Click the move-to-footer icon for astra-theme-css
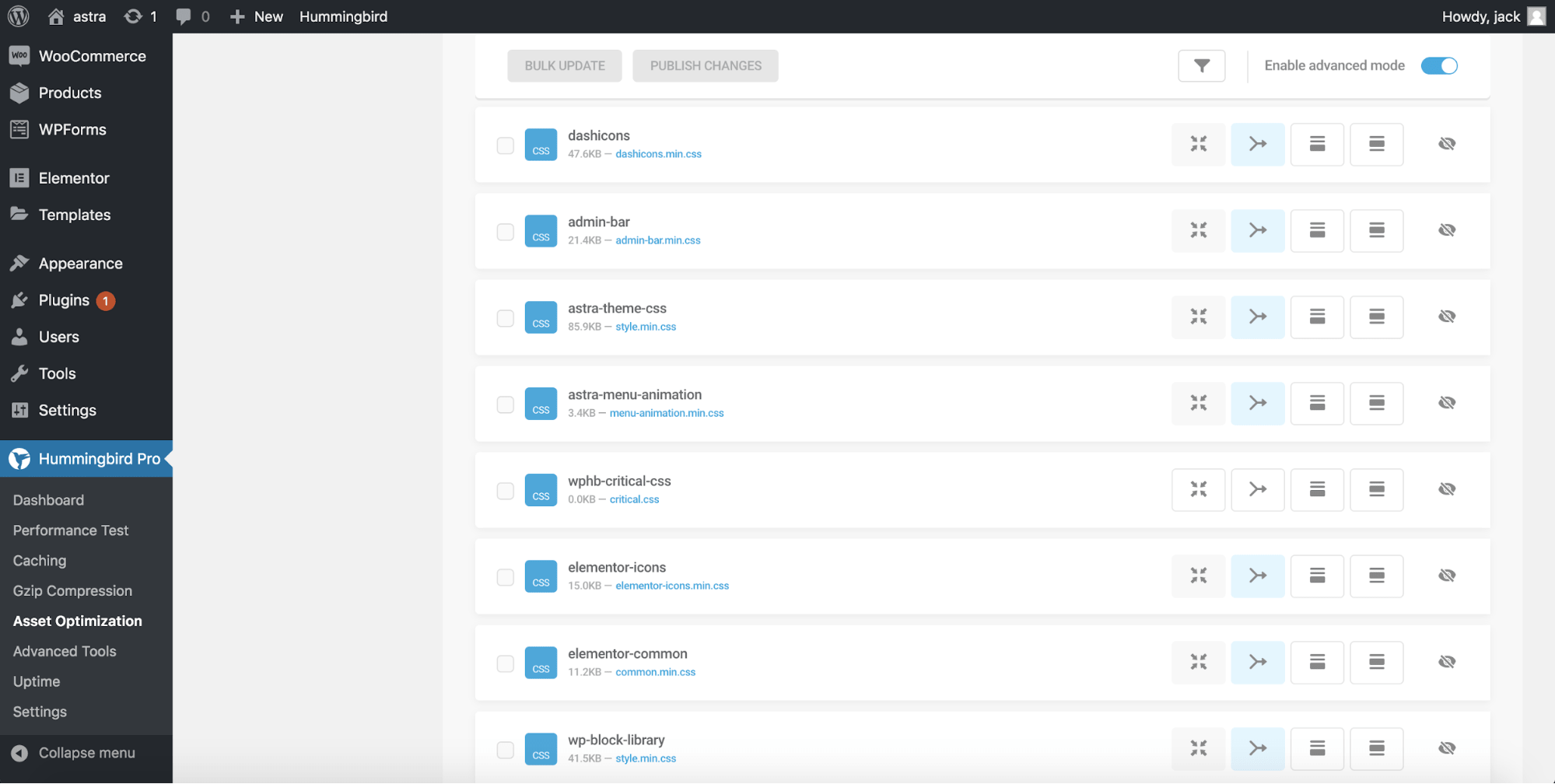Viewport: 1555px width, 784px height. click(1317, 317)
